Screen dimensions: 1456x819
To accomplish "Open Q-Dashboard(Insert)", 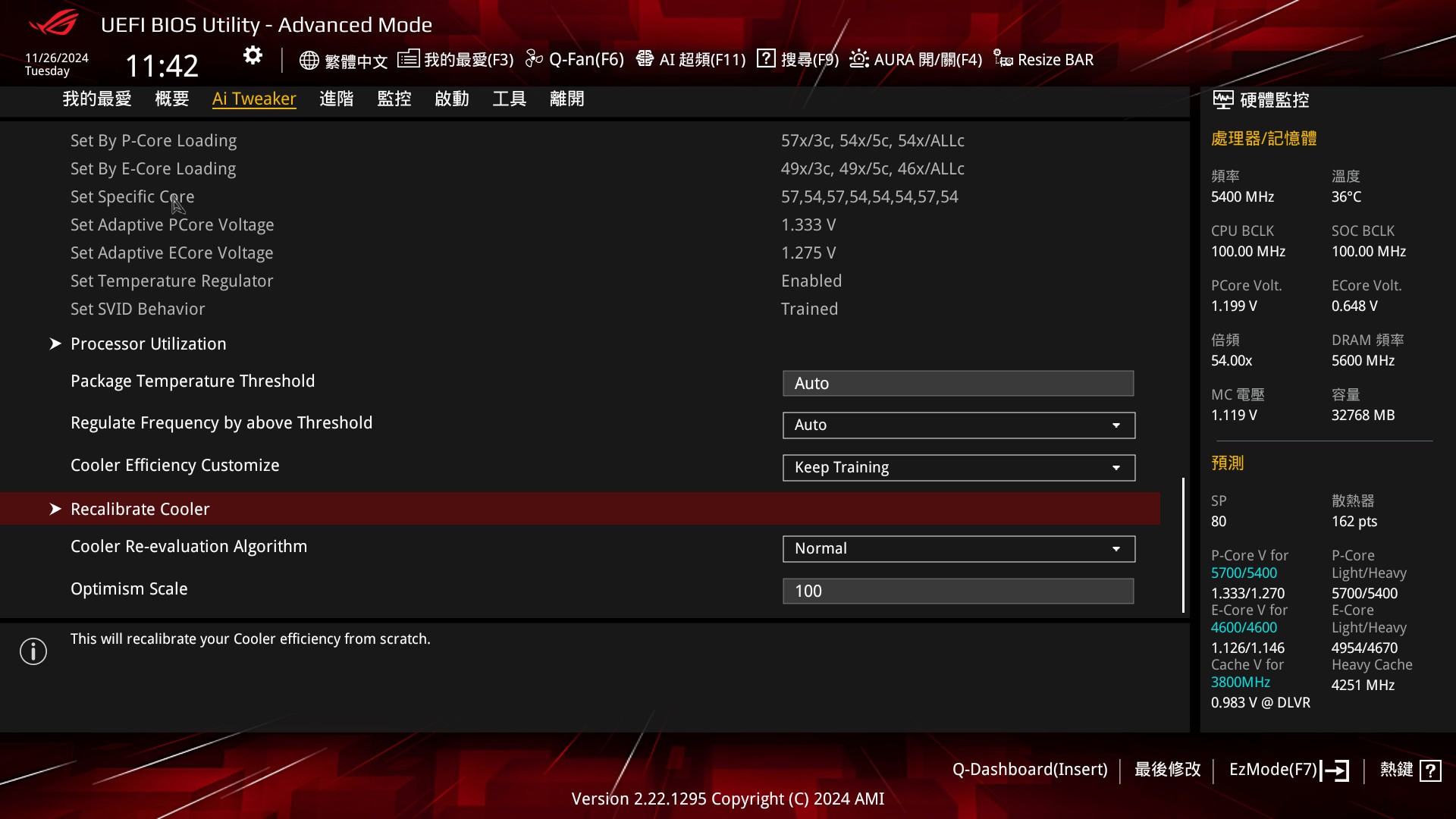I will tap(1030, 770).
